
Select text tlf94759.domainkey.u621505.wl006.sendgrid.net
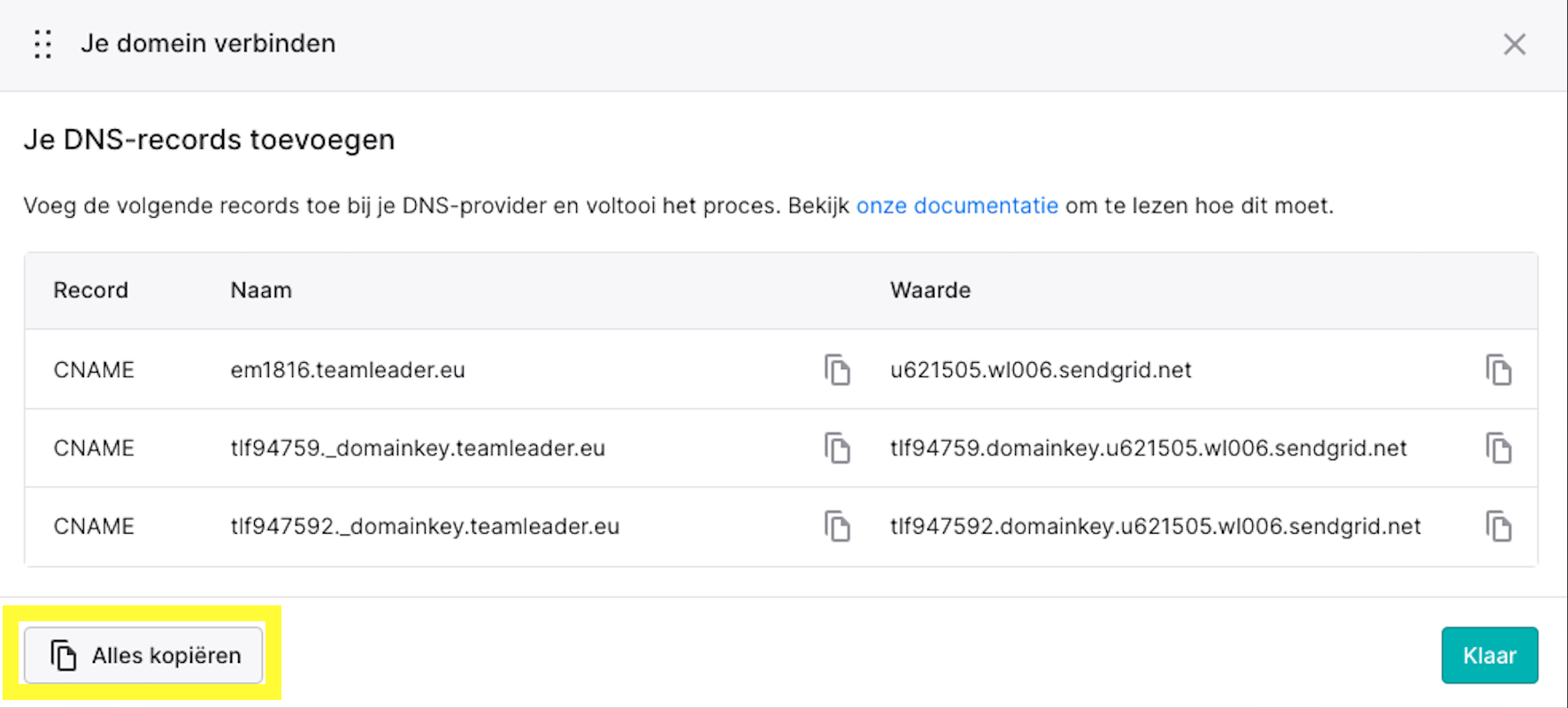tap(1149, 448)
